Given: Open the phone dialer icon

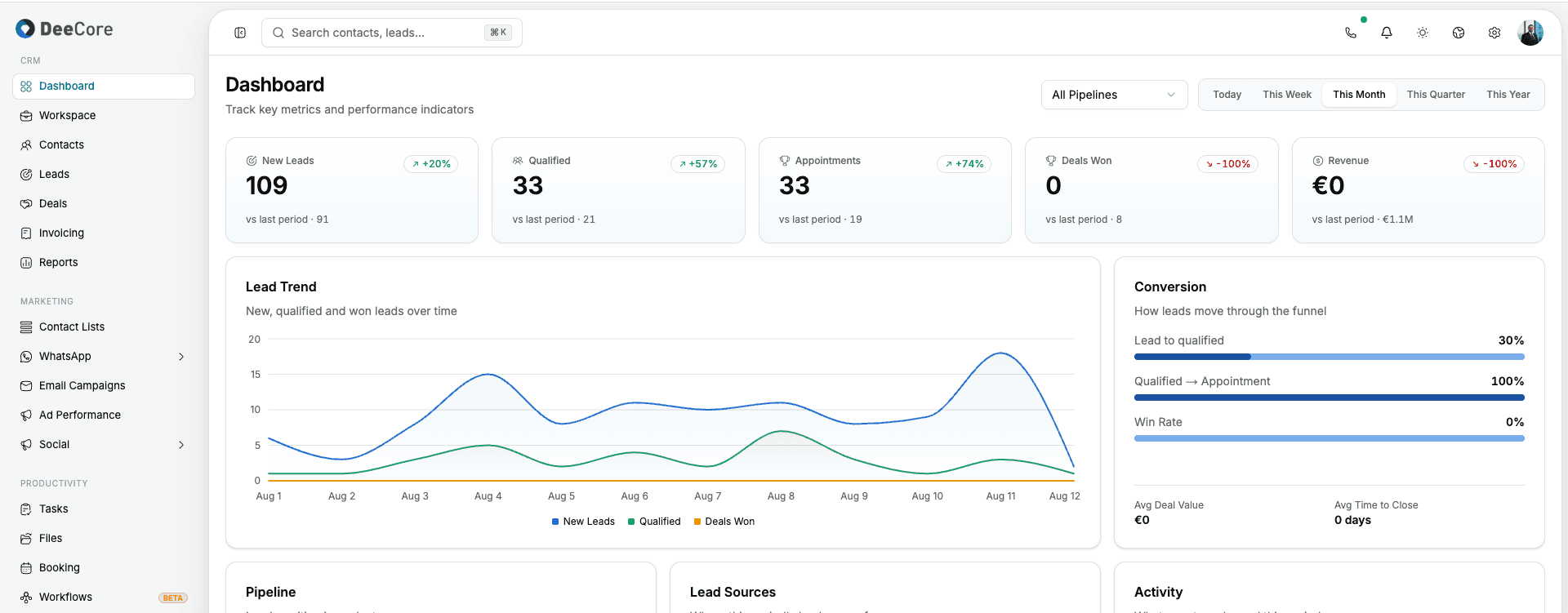Looking at the screenshot, I should click(x=1351, y=33).
